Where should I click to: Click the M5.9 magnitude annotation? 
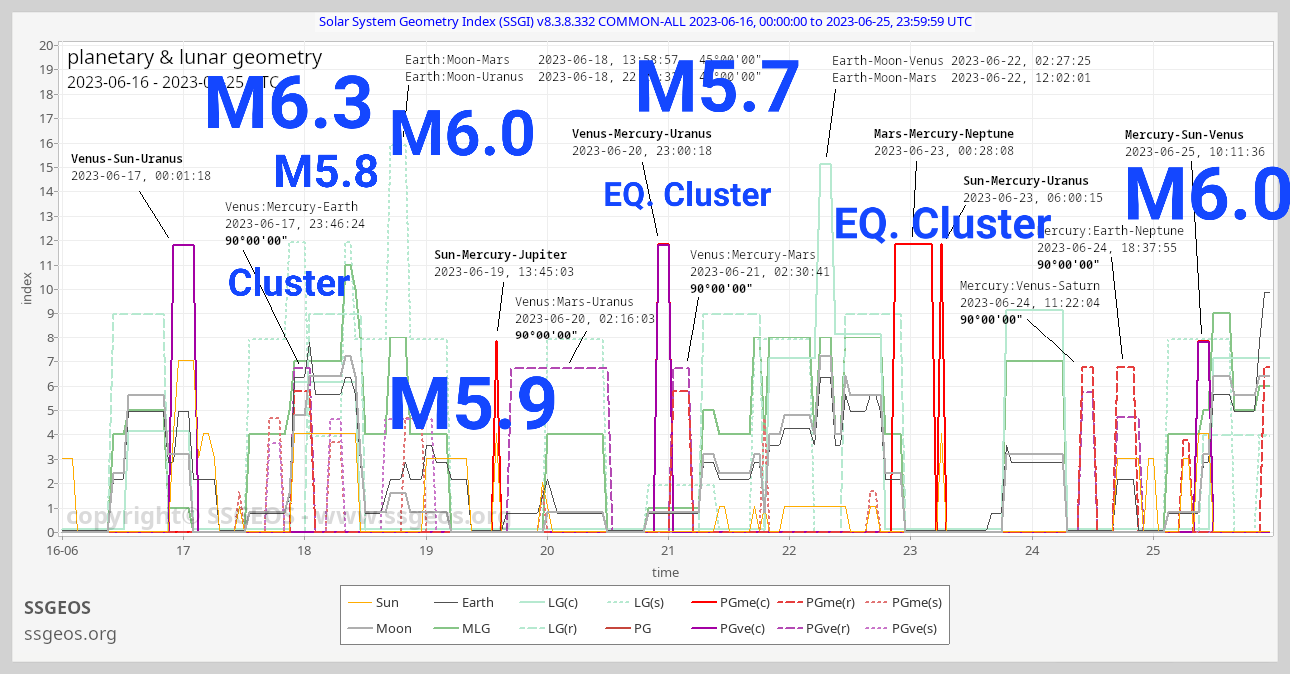click(472, 403)
